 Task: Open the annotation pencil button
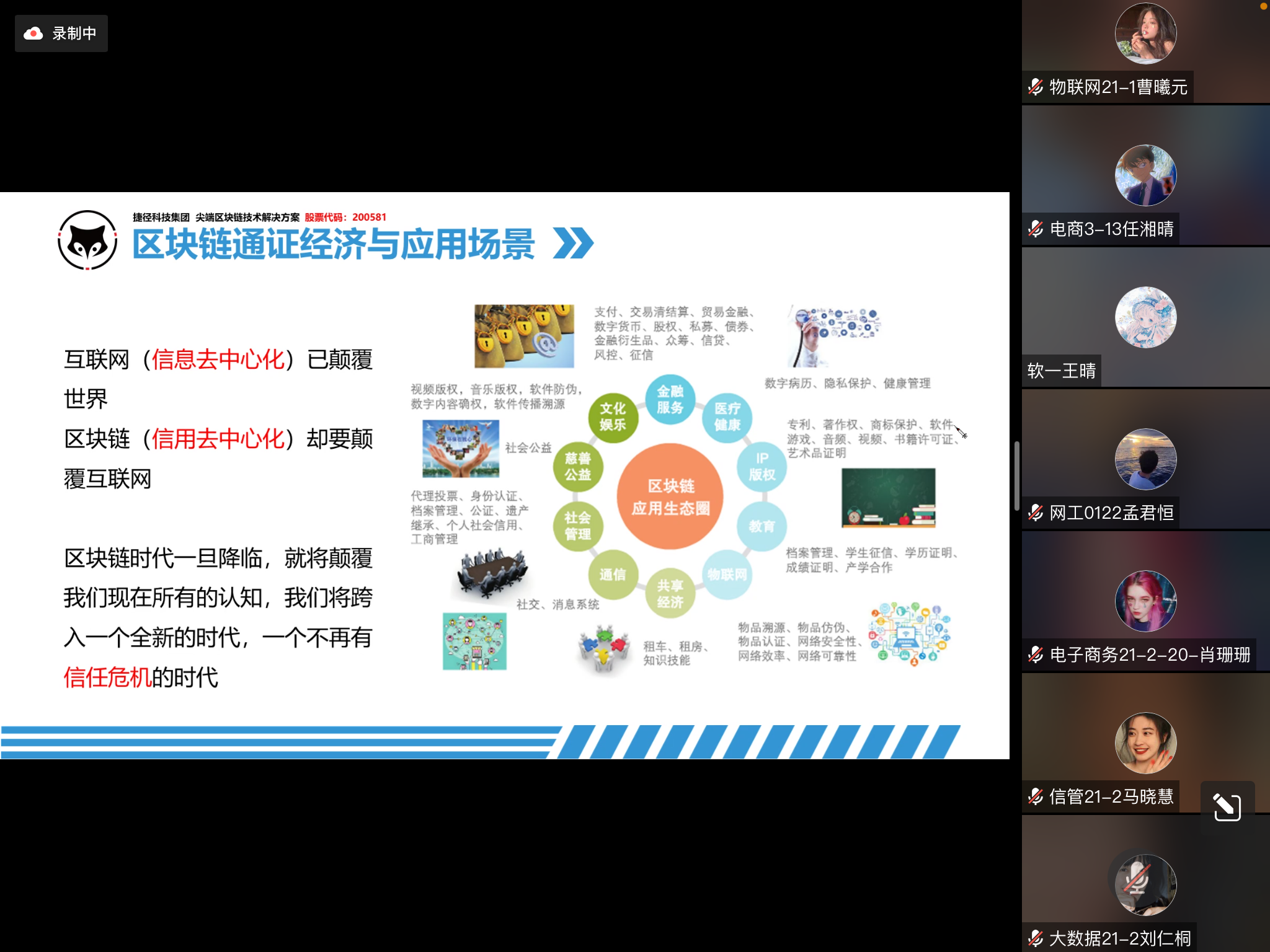(x=1227, y=806)
